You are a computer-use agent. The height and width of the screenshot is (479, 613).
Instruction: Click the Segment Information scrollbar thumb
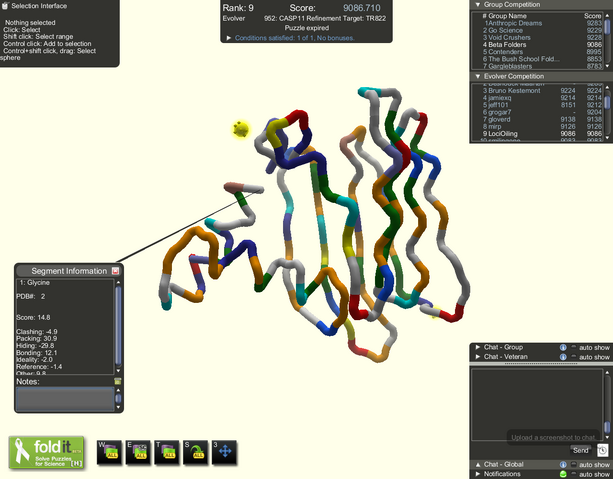(118, 326)
